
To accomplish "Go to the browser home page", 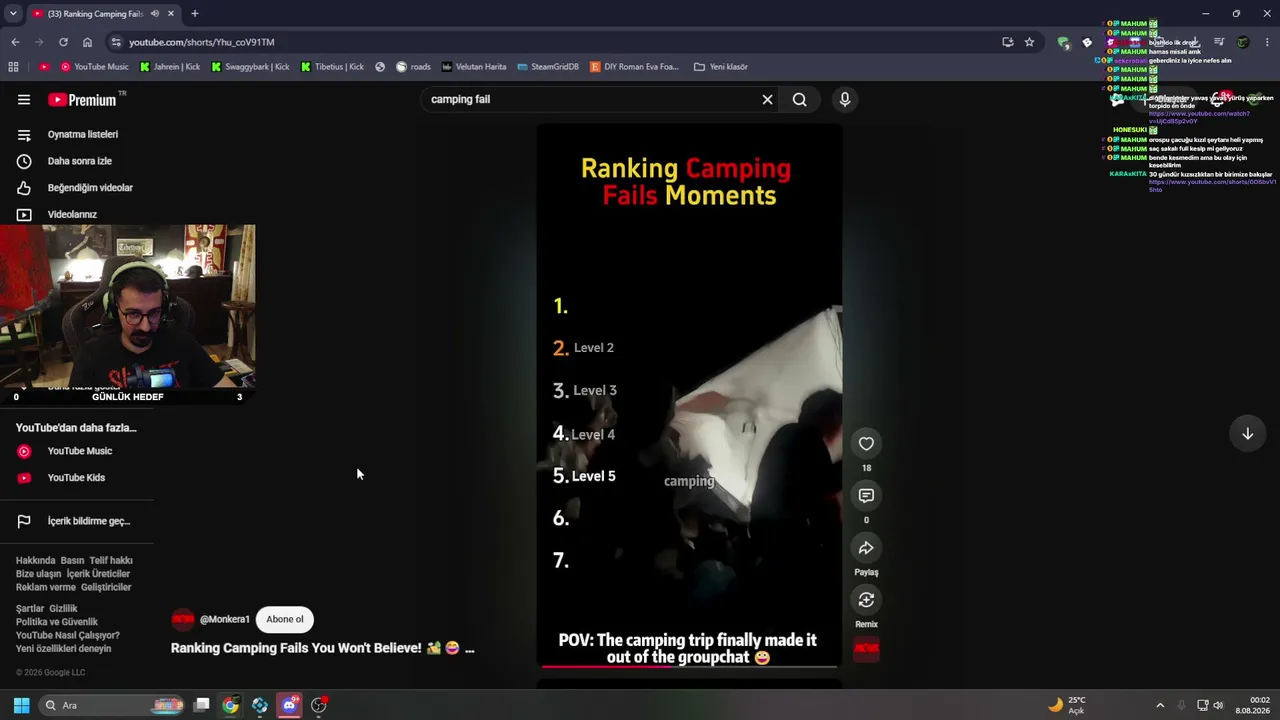I will pyautogui.click(x=87, y=42).
